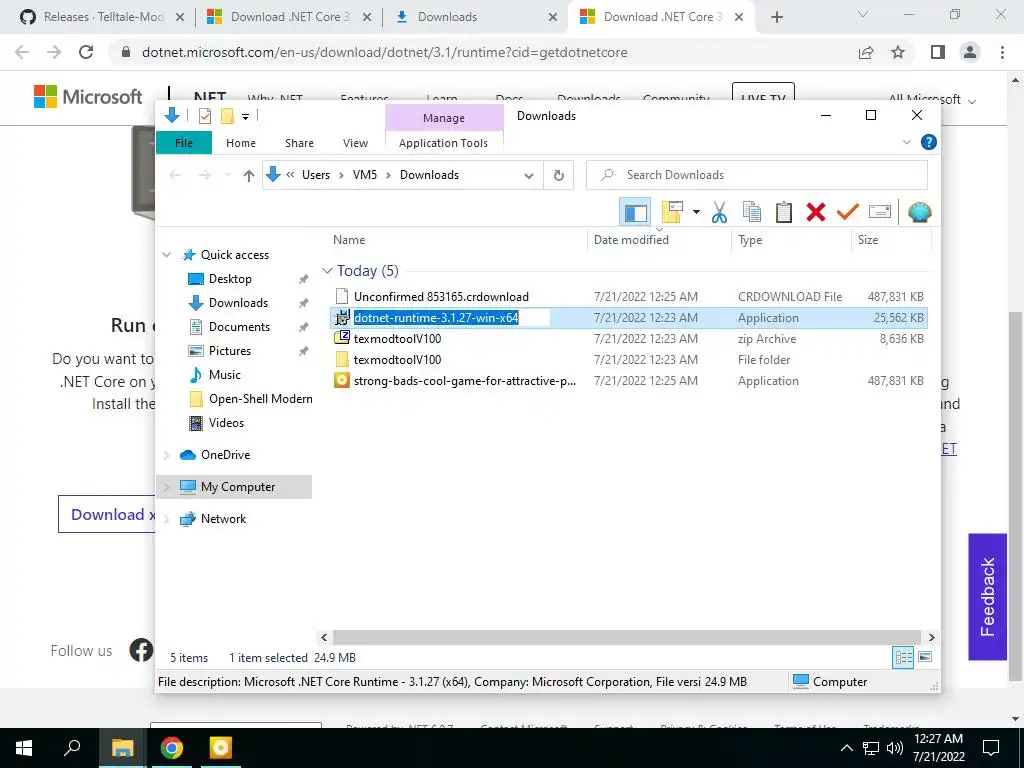Click the Explorer help question mark icon
This screenshot has height=768, width=1024.
(928, 142)
